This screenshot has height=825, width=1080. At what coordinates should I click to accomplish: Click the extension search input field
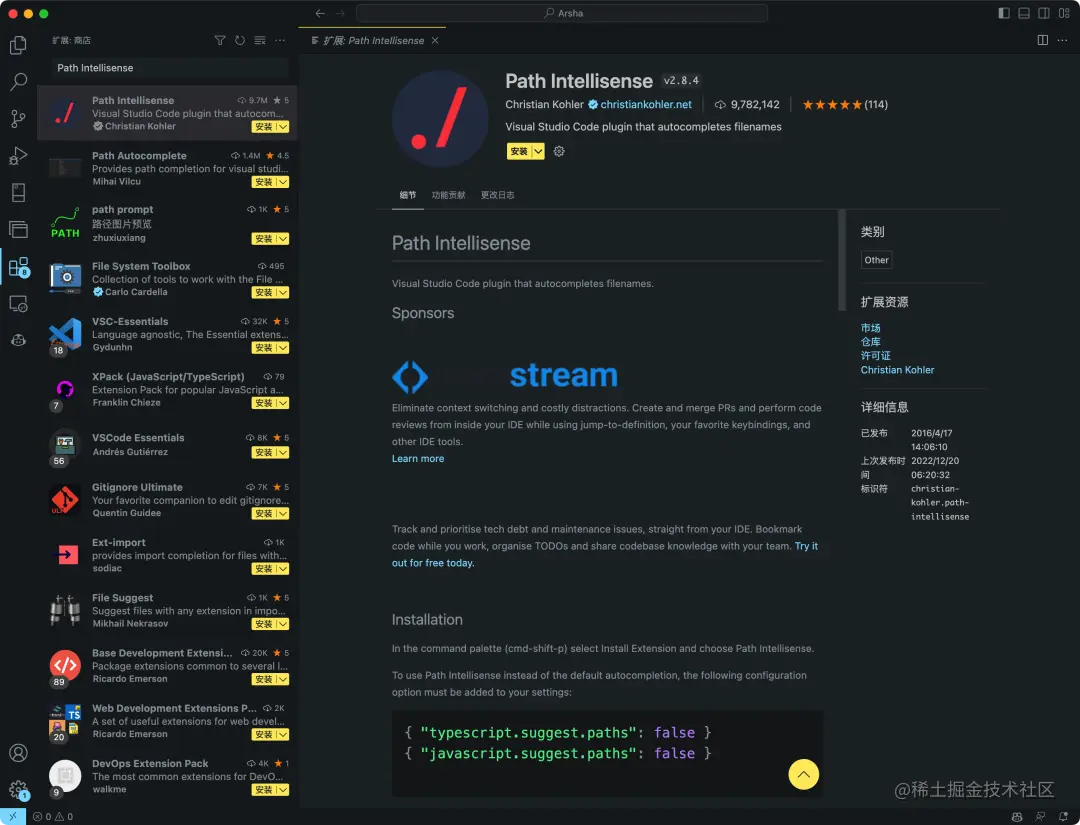[x=169, y=67]
